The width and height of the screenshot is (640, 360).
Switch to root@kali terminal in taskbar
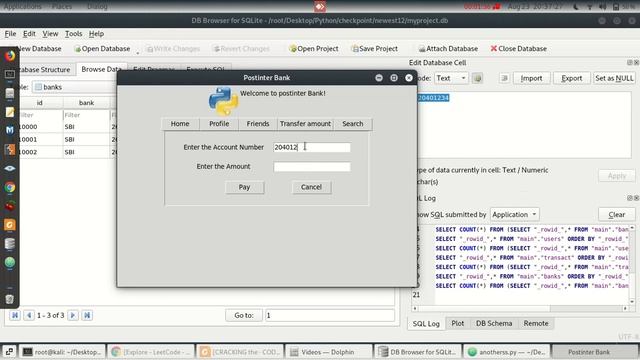pyautogui.click(x=62, y=352)
